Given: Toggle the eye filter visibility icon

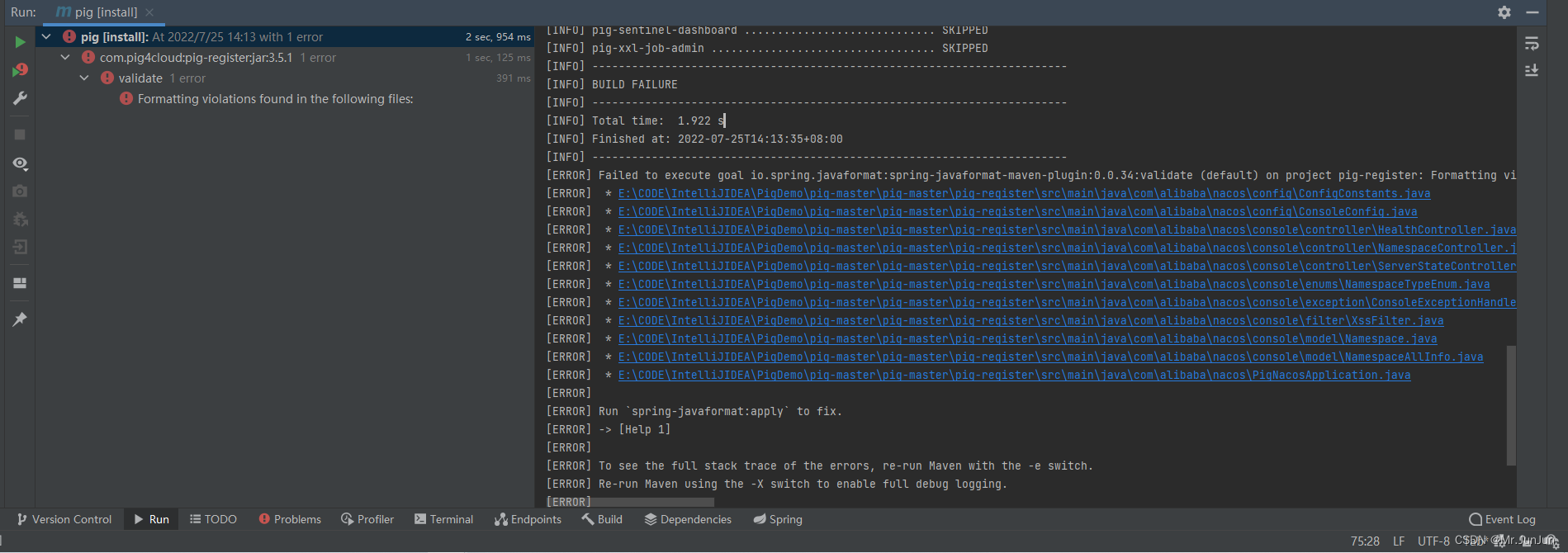Looking at the screenshot, I should pos(20,163).
